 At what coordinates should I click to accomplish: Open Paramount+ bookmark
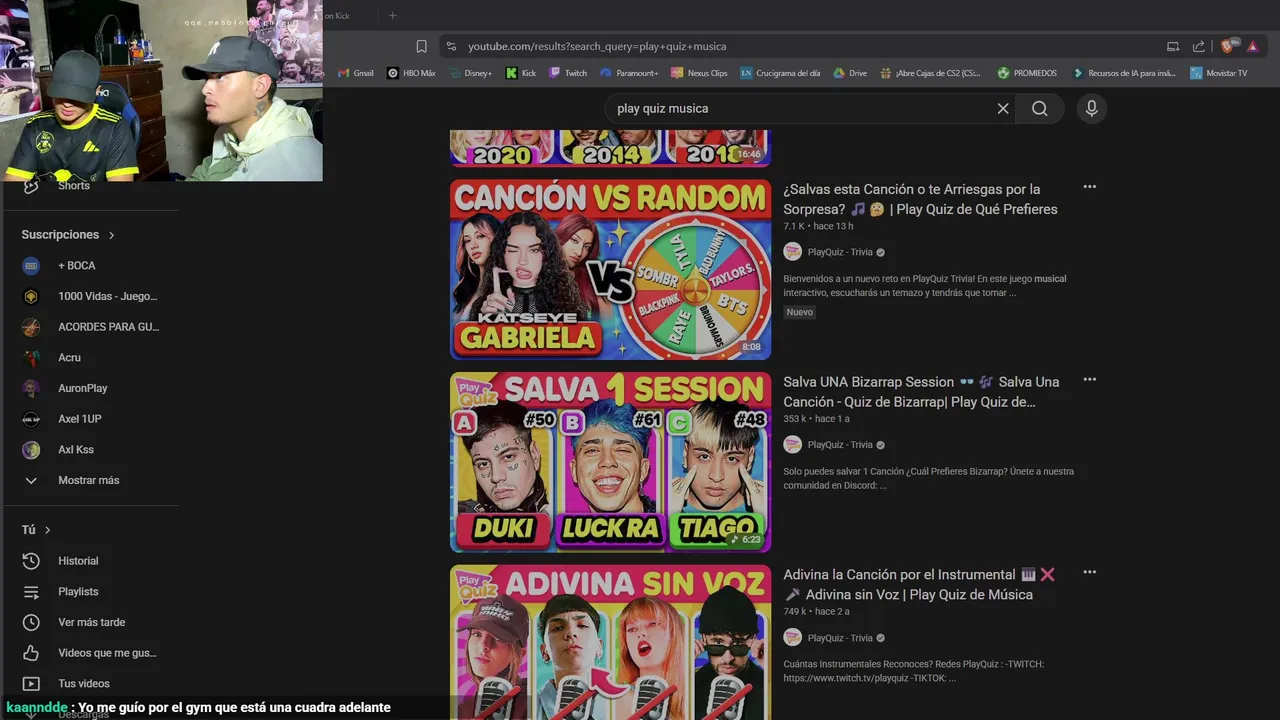(x=629, y=73)
